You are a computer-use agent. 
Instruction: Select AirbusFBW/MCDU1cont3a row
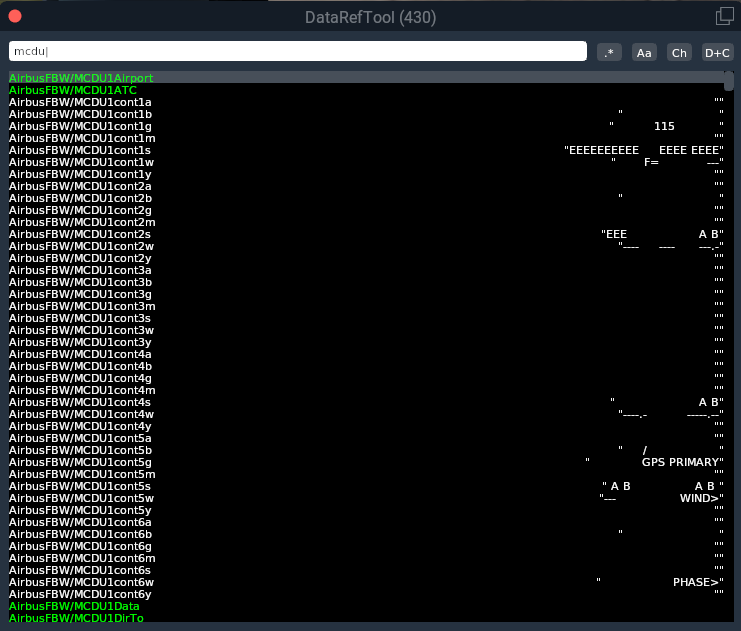pyautogui.click(x=366, y=270)
